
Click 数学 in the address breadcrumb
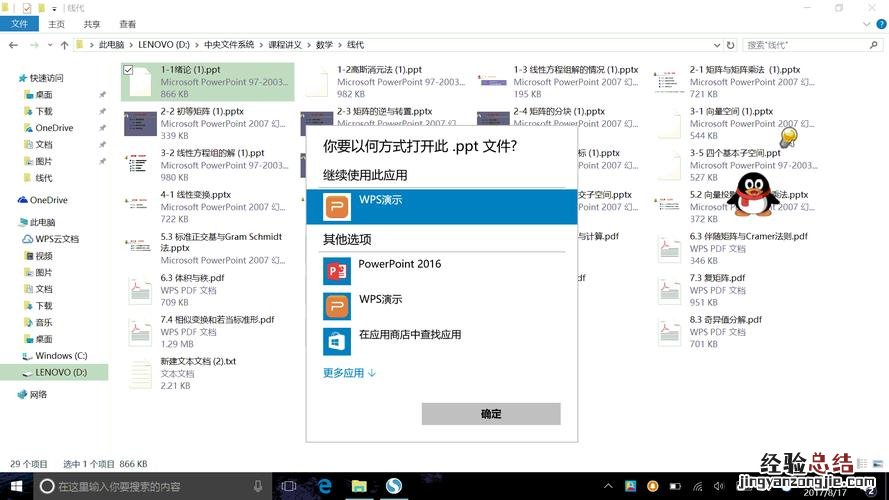(x=325, y=45)
